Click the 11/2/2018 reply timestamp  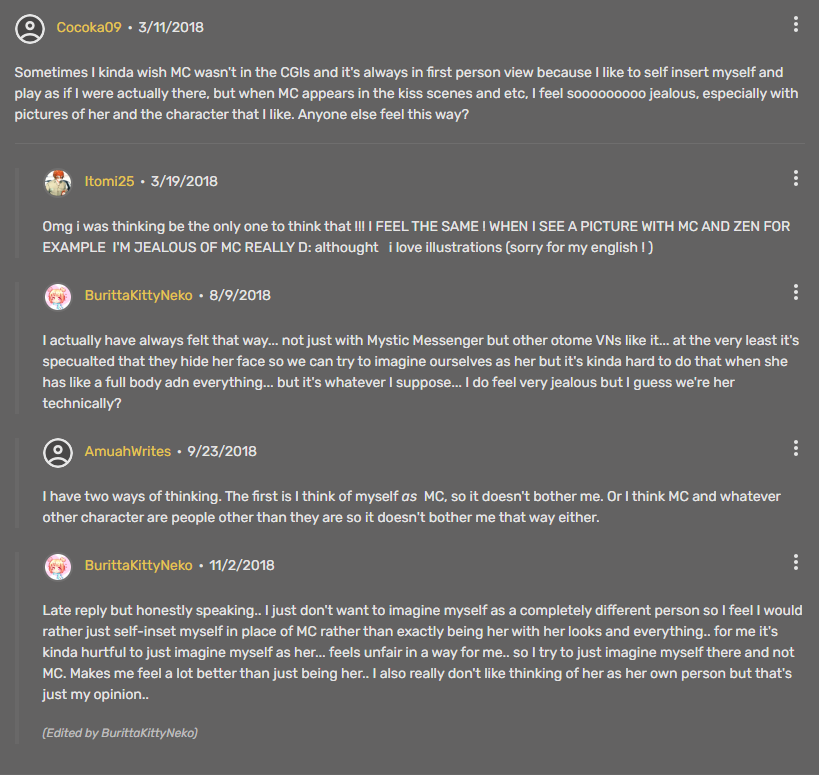(x=241, y=566)
